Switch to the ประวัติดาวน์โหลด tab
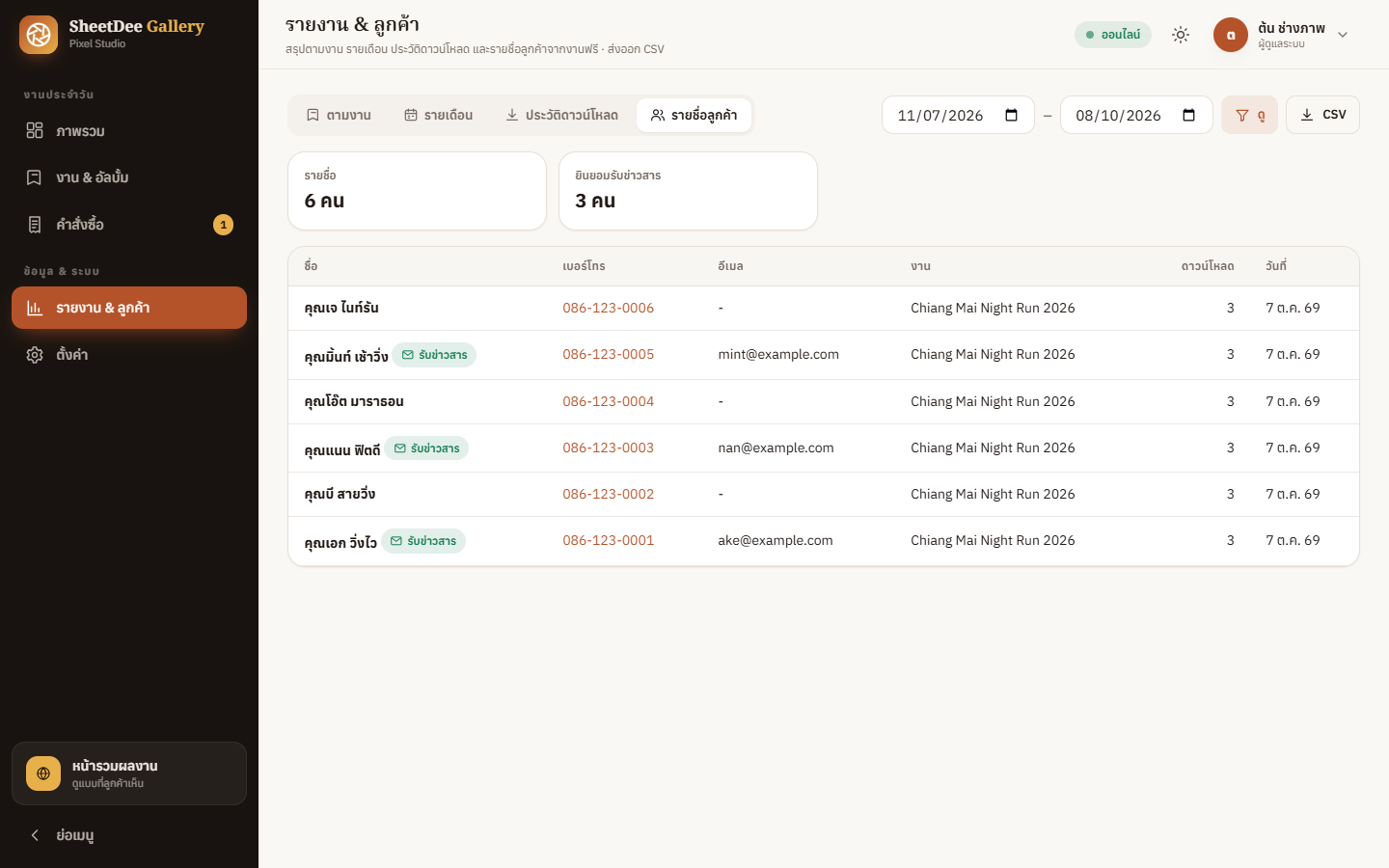1389x868 pixels. click(561, 115)
